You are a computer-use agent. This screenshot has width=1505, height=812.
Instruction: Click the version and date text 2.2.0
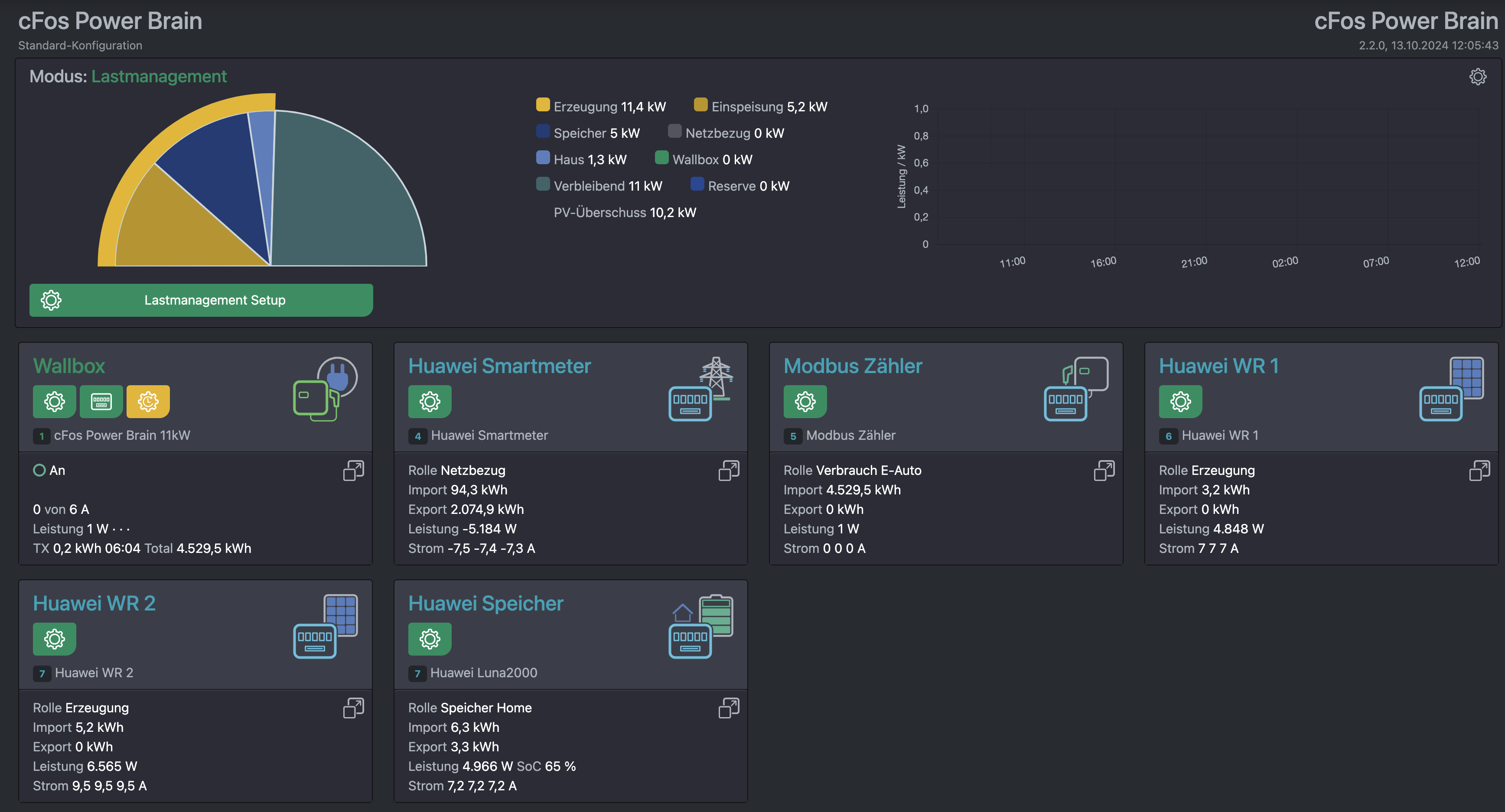tap(1428, 45)
